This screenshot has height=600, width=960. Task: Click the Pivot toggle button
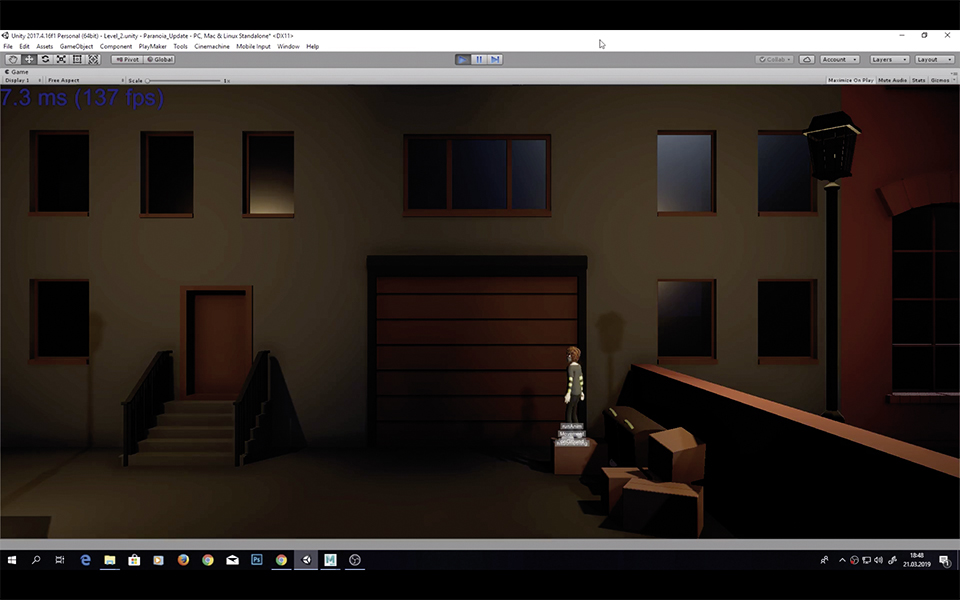tap(126, 59)
